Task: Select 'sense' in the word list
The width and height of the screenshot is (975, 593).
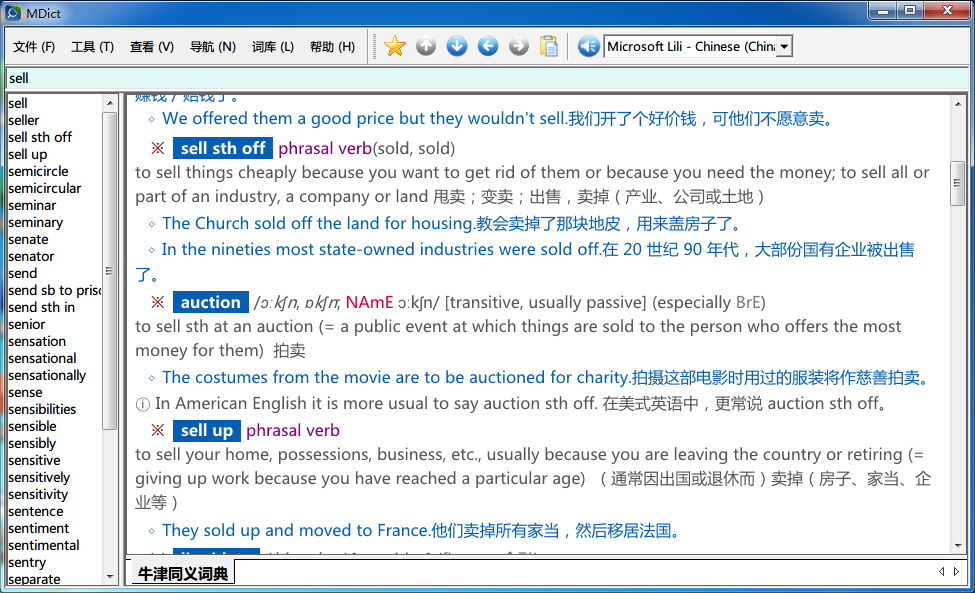Action: 25,392
